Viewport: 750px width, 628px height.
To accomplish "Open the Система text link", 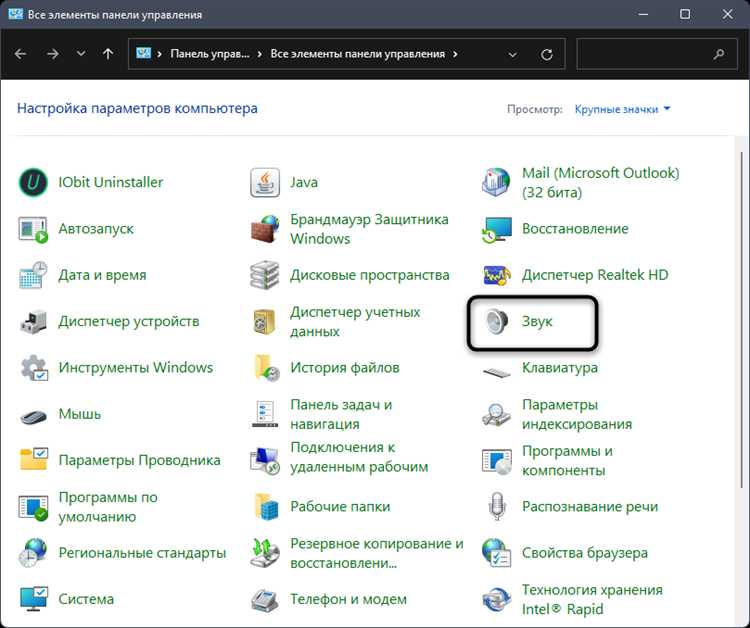I will 86,600.
